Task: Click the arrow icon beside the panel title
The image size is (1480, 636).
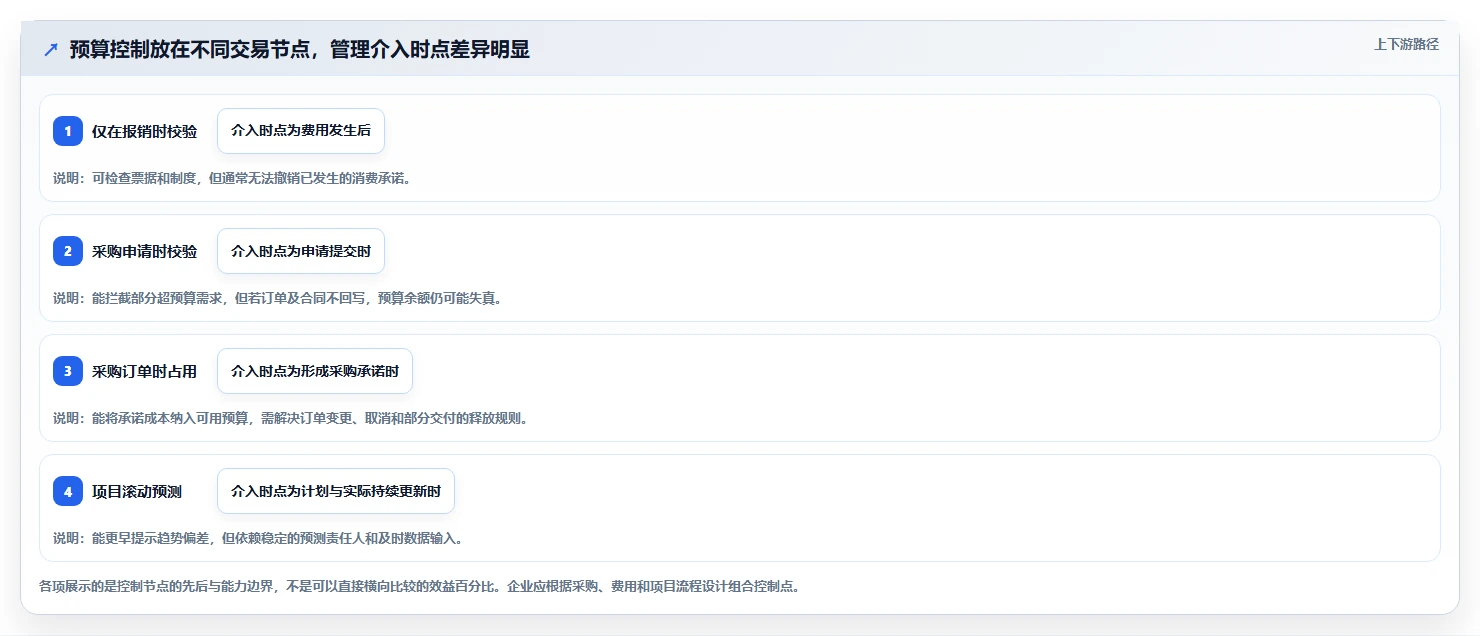Action: click(x=51, y=50)
